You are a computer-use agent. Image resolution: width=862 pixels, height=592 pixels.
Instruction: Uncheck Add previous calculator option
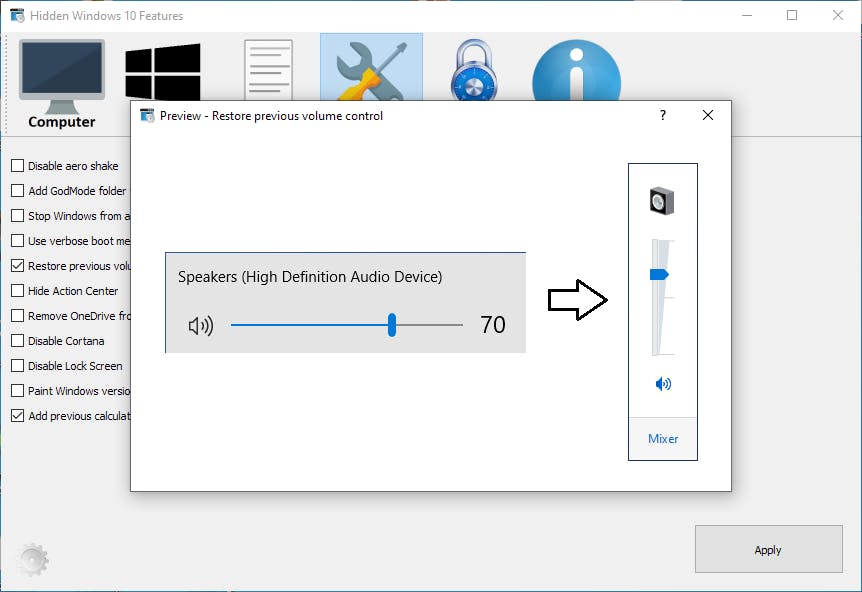(18, 416)
